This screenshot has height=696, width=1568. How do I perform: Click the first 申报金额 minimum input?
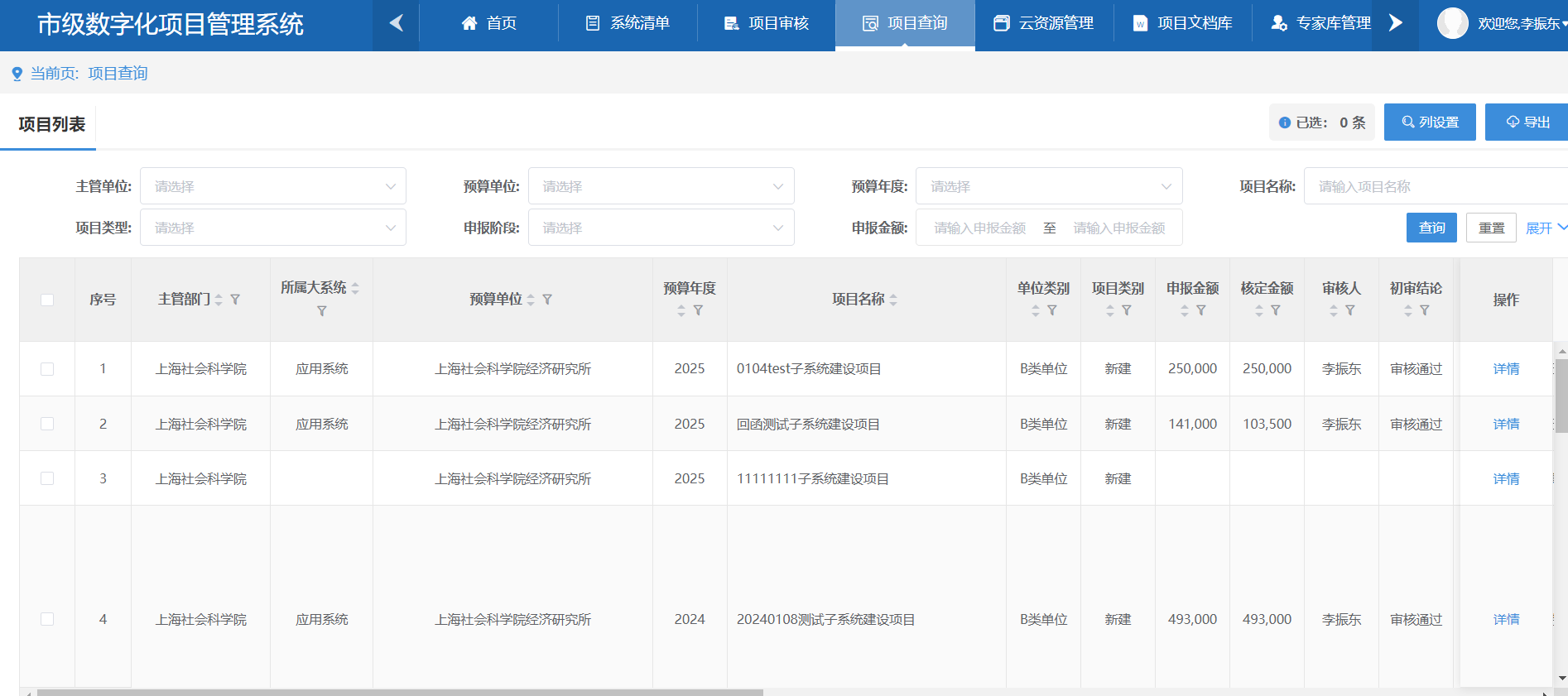[x=980, y=228]
